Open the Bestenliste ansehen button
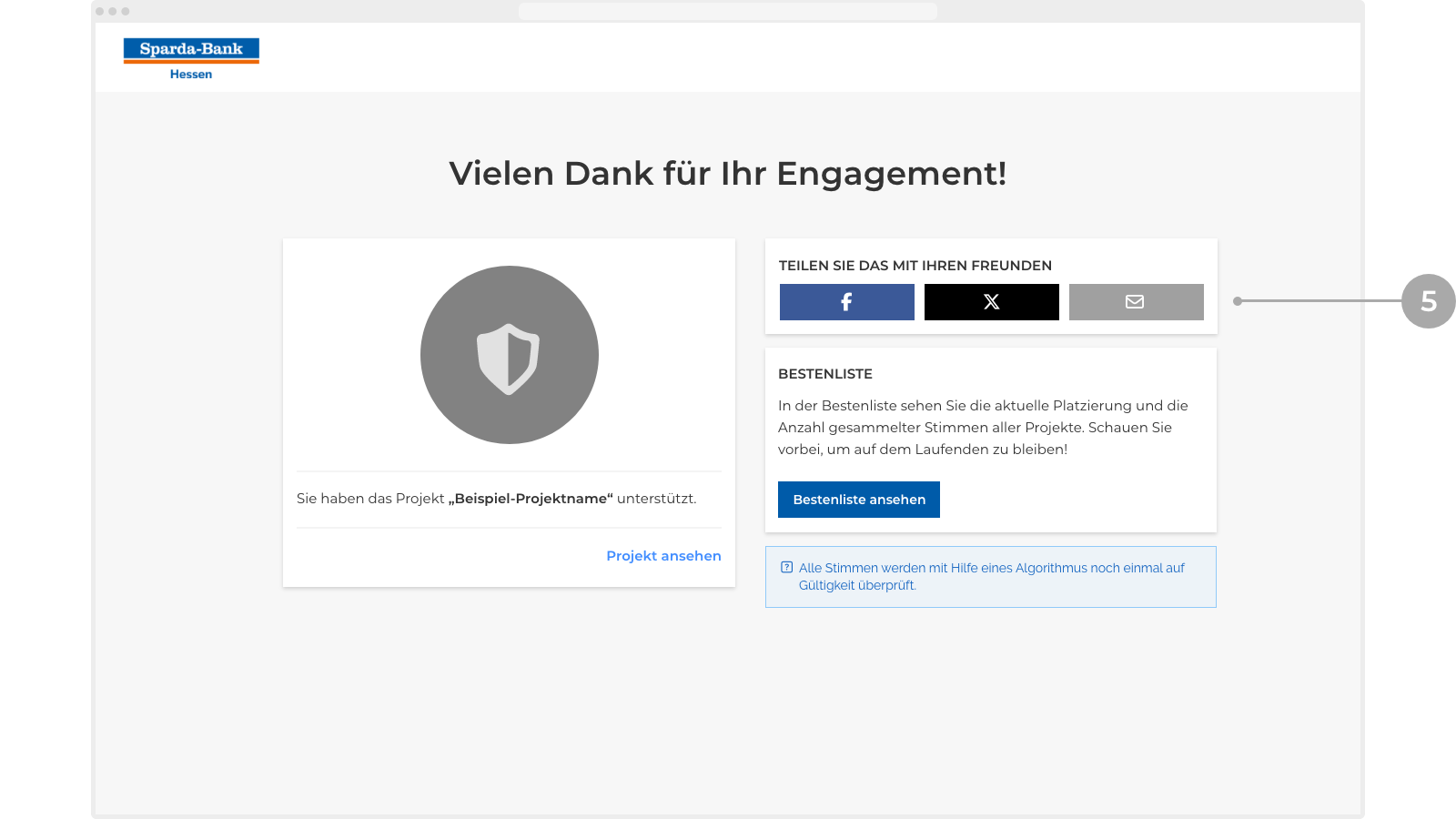The image size is (1456, 819). point(859,500)
